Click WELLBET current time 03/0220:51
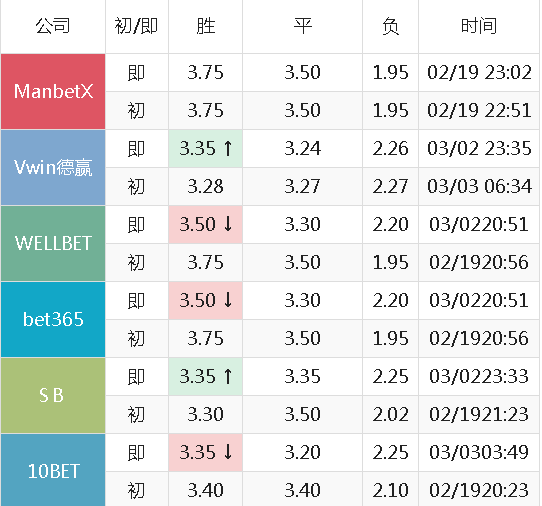This screenshot has height=506, width=542. click(x=479, y=225)
